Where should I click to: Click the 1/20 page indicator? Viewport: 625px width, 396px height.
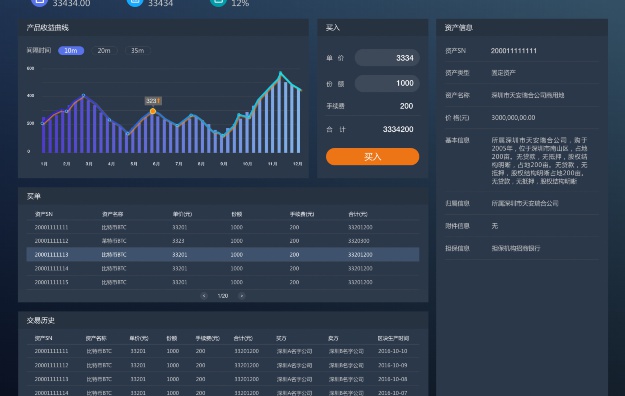point(223,296)
